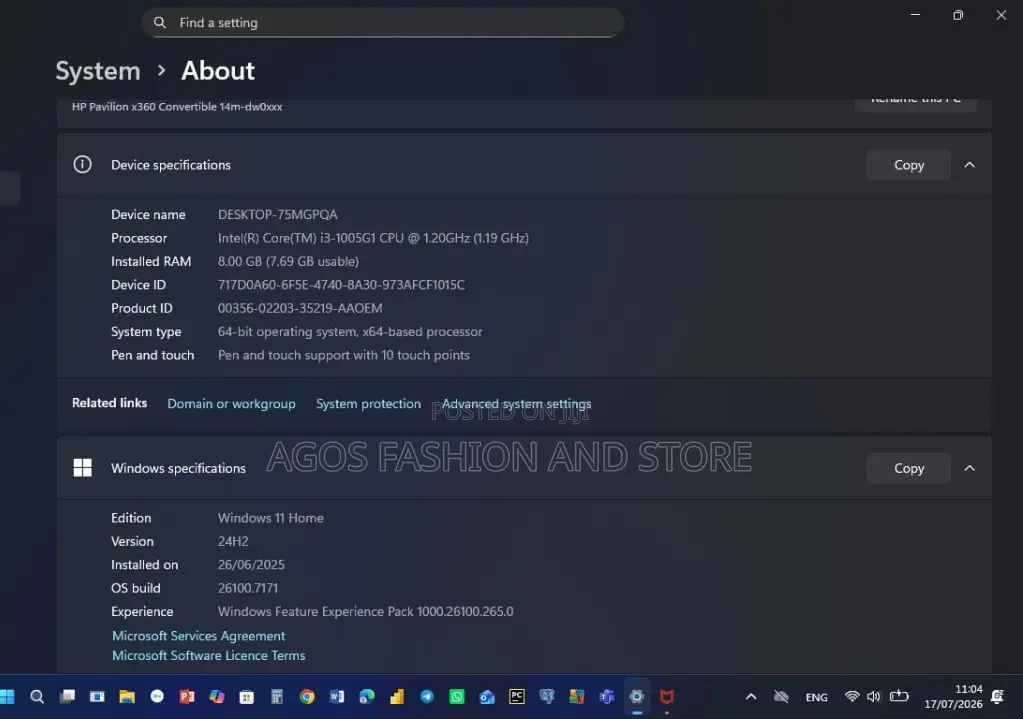Select the Pen and touch support value

click(x=343, y=356)
